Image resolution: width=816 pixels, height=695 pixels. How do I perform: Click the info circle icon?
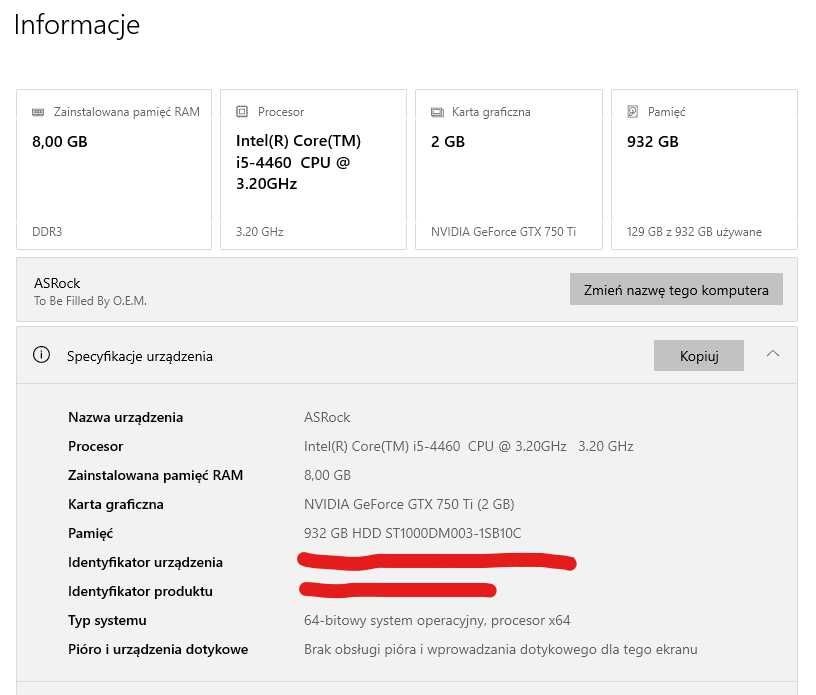click(x=41, y=355)
